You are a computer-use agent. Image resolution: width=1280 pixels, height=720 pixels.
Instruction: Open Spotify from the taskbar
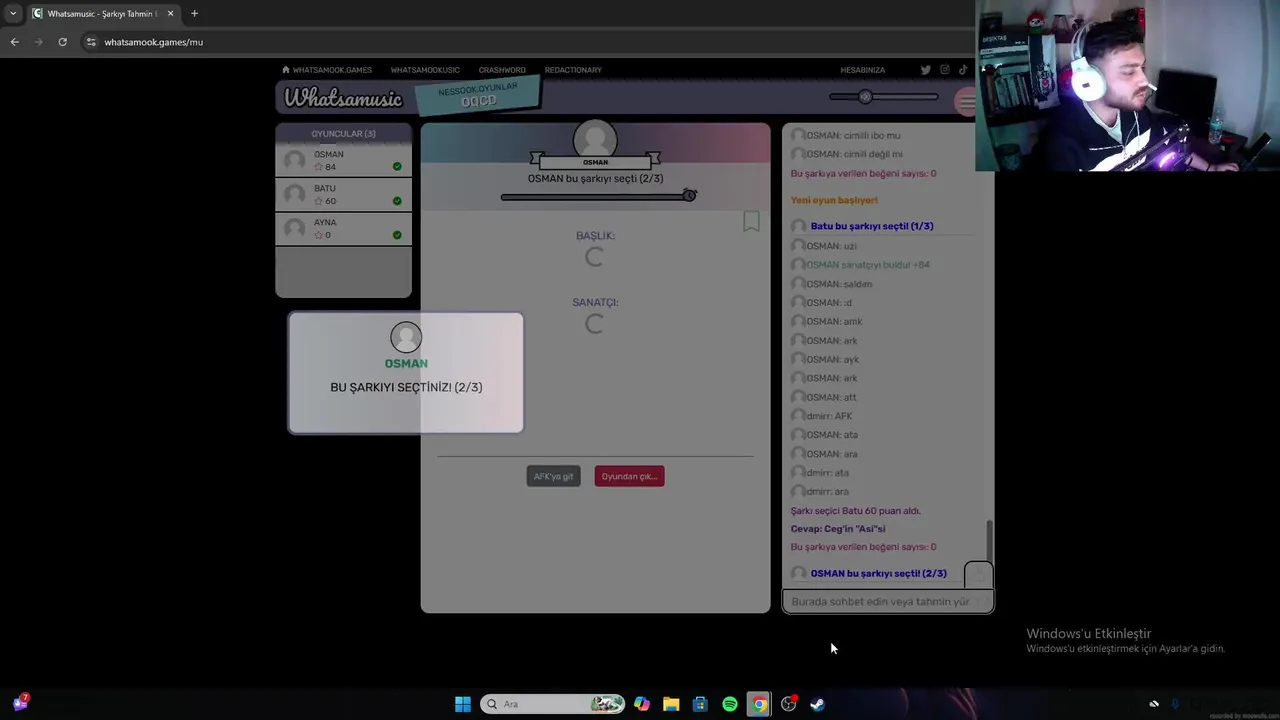click(730, 704)
